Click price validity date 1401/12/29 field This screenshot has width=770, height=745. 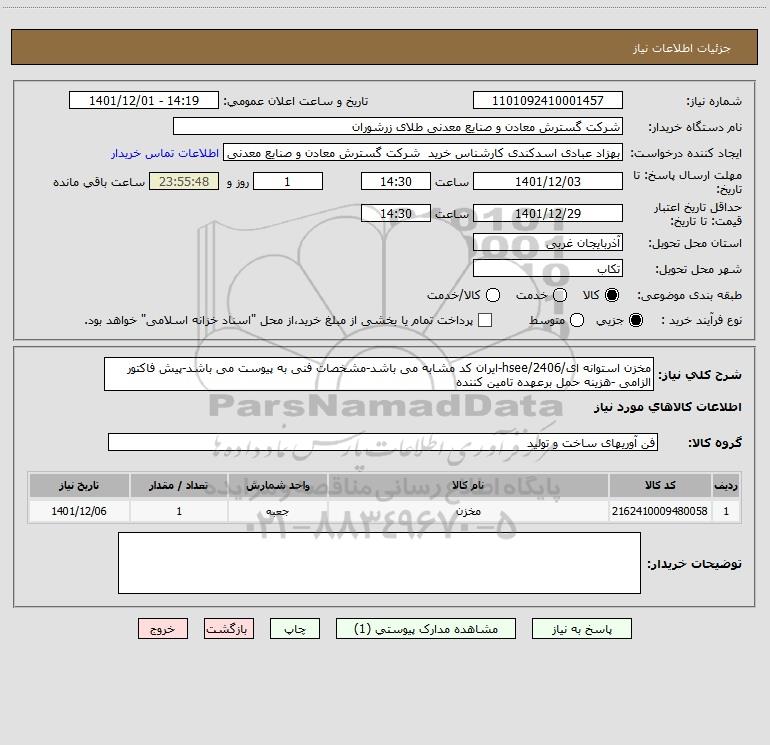(548, 213)
